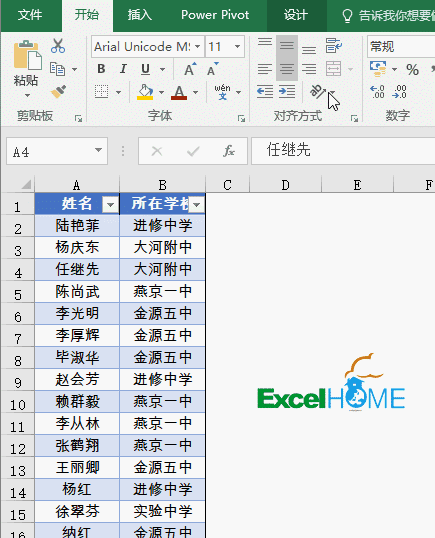Increase decimal places icon
The width and height of the screenshot is (435, 538).
coord(378,92)
